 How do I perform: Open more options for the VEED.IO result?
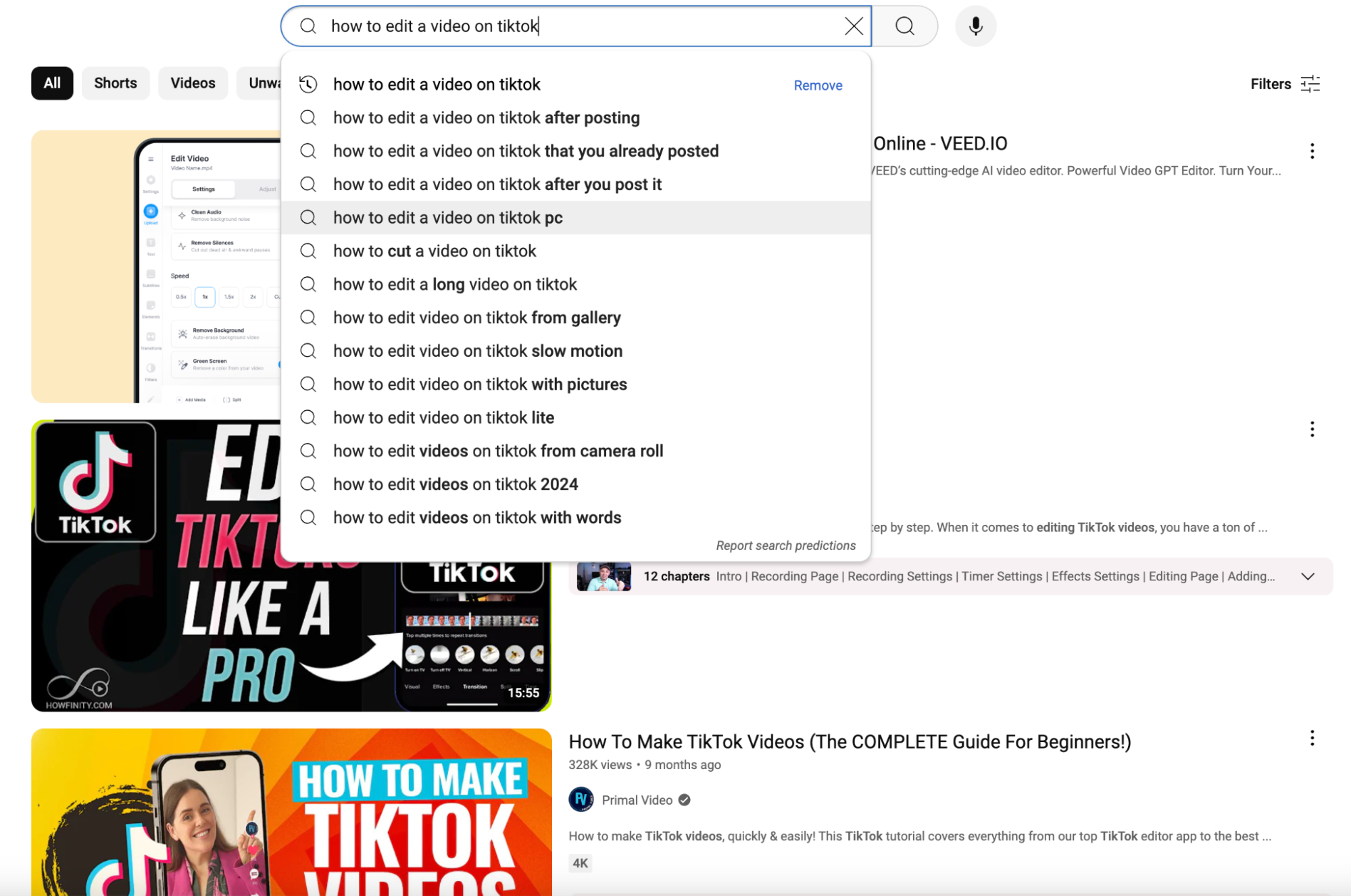pyautogui.click(x=1312, y=151)
